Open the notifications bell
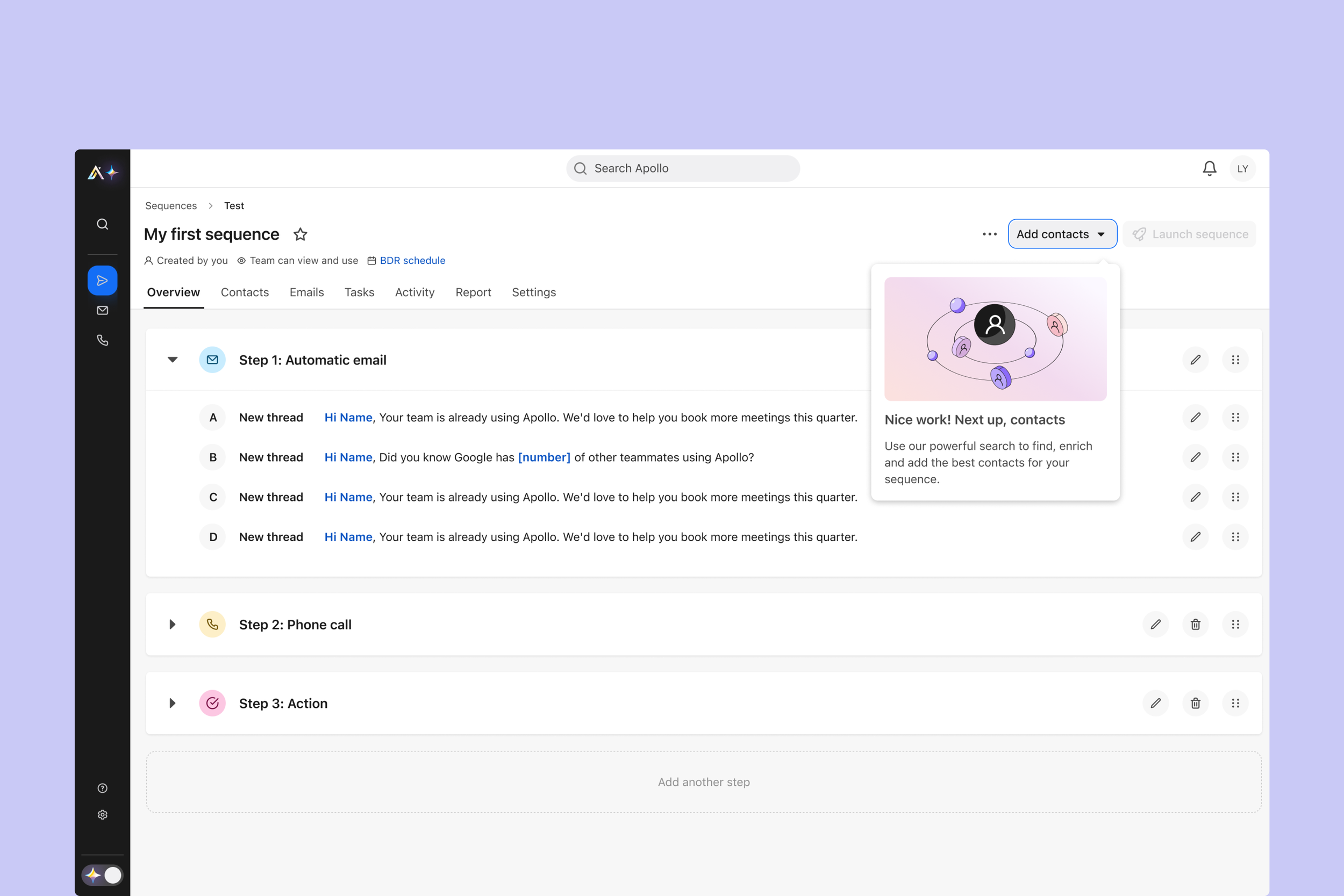 1209,169
